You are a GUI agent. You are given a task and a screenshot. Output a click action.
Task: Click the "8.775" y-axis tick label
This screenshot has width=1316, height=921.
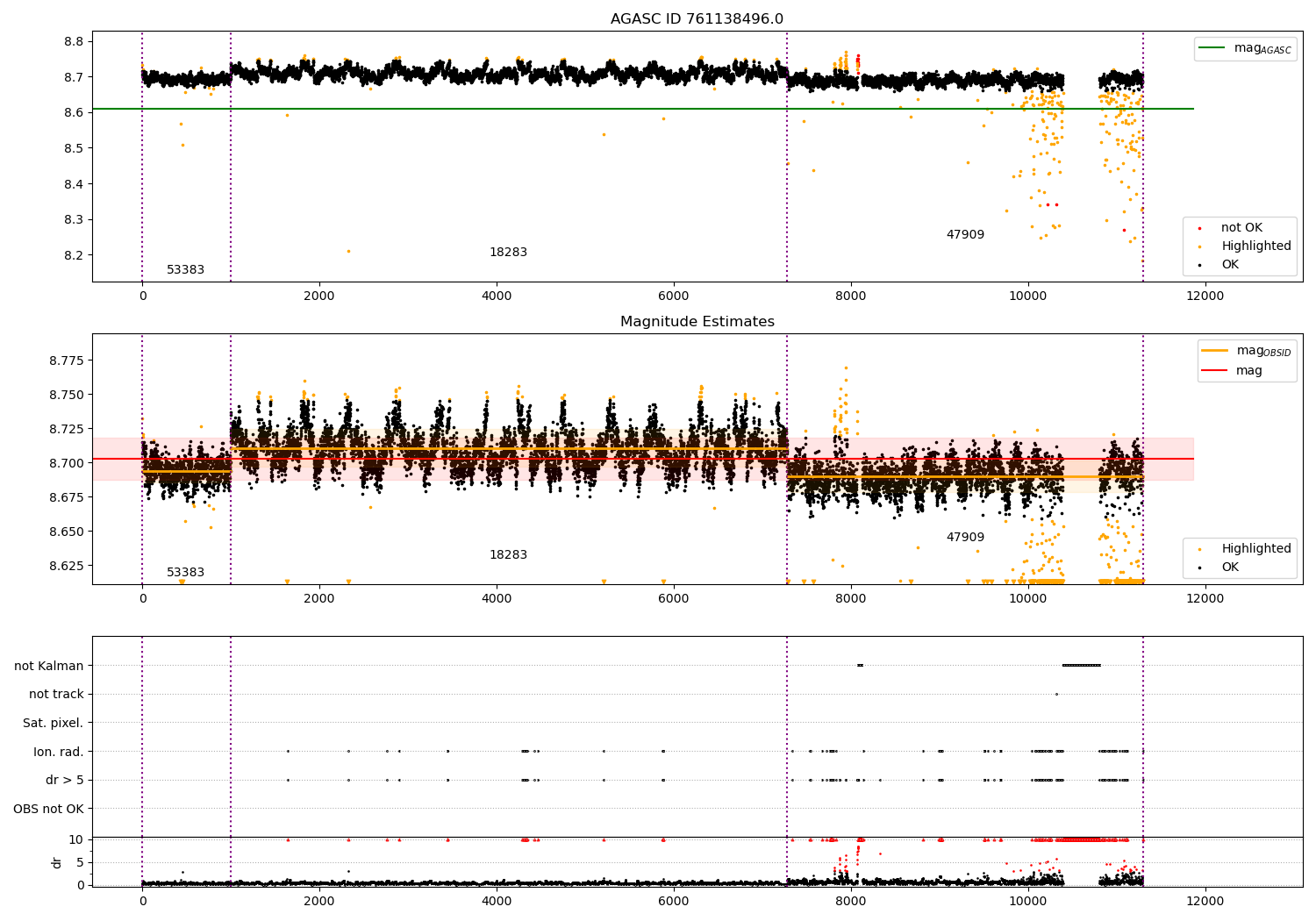pos(68,361)
